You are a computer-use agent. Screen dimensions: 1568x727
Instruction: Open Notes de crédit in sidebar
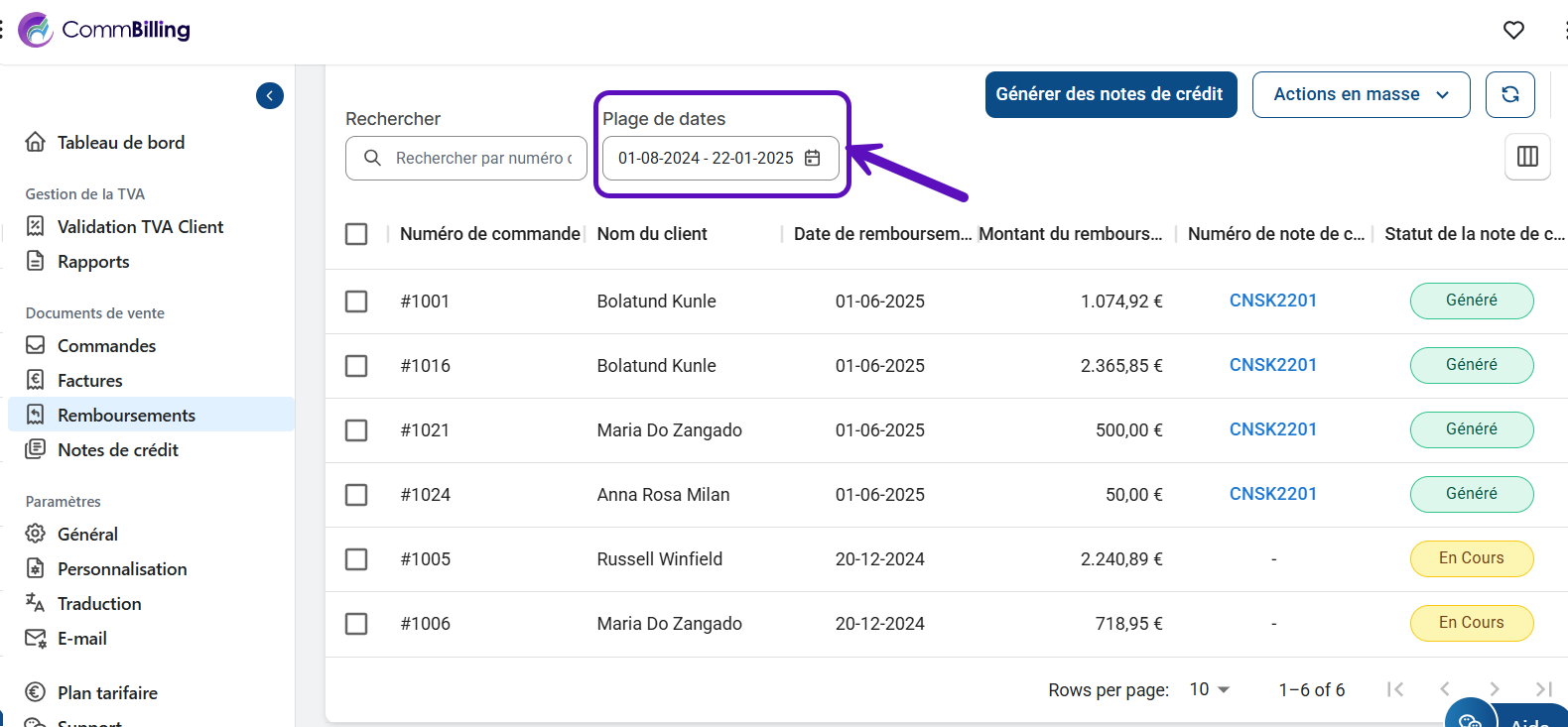(117, 450)
